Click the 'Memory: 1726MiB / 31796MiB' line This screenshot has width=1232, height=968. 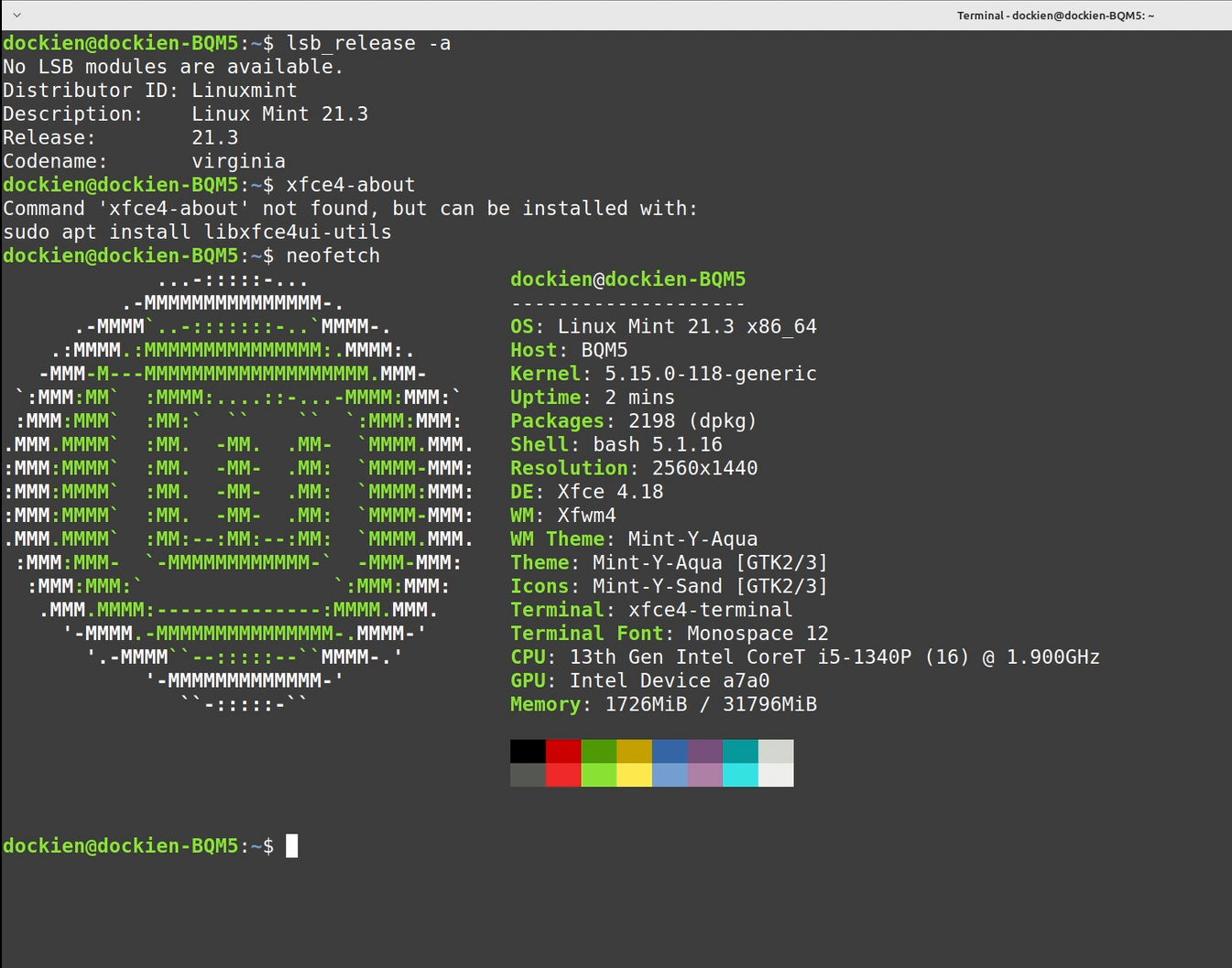tap(663, 704)
